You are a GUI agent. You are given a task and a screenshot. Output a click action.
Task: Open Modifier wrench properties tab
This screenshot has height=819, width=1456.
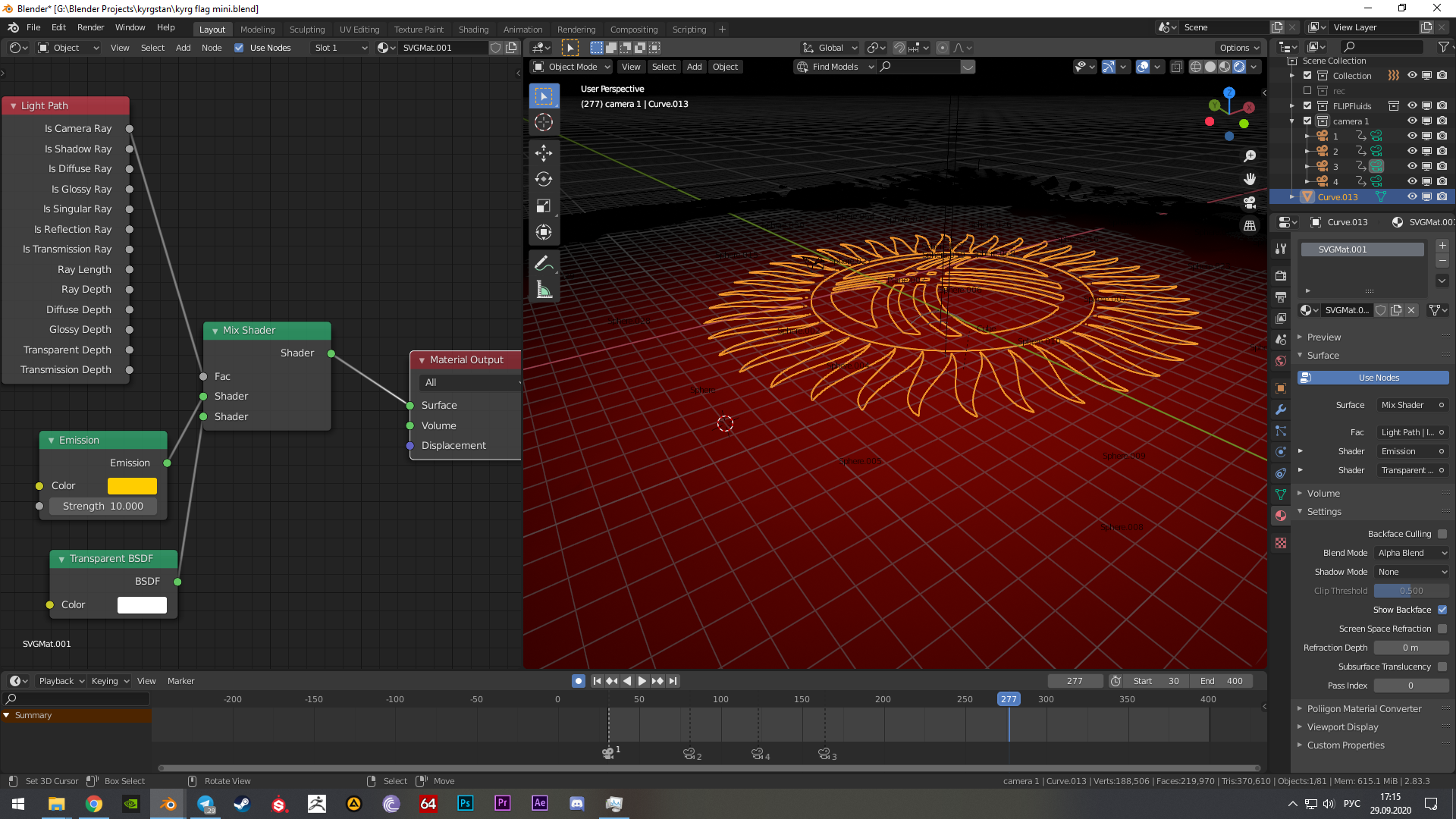click(x=1281, y=409)
